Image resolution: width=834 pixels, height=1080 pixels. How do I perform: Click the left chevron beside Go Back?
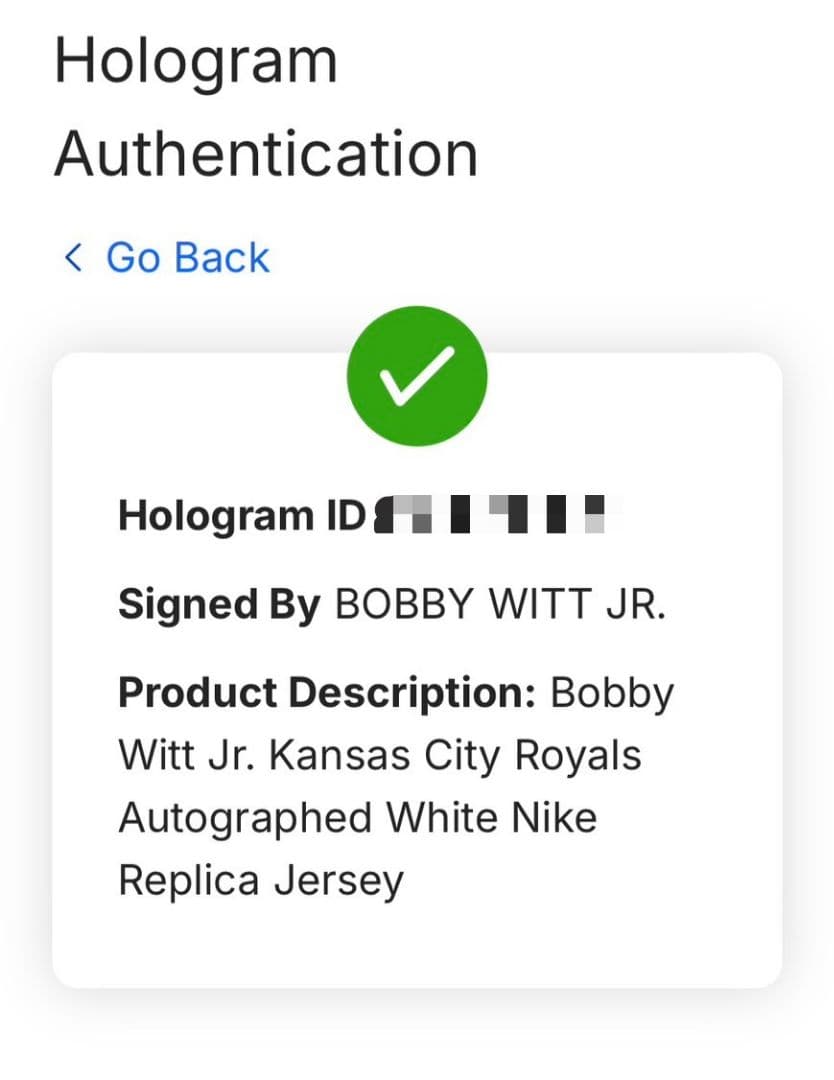(x=73, y=258)
